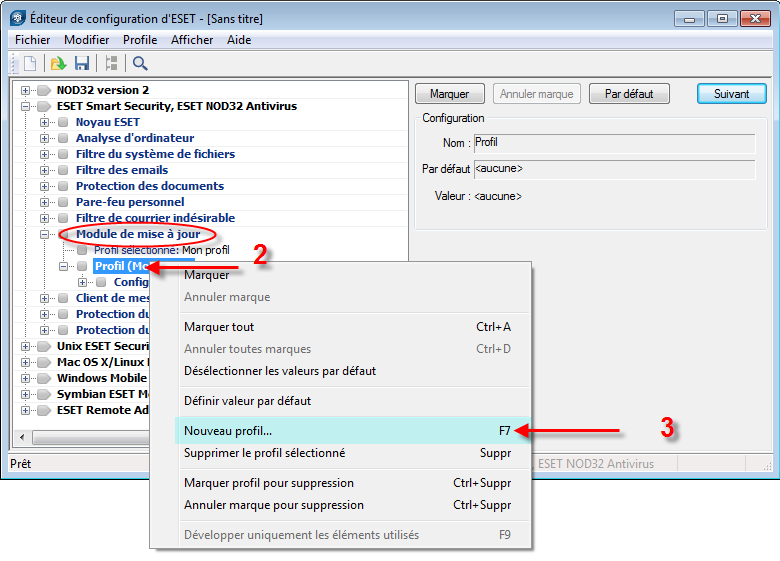Click the Search magnifier toolbar icon

[x=140, y=64]
